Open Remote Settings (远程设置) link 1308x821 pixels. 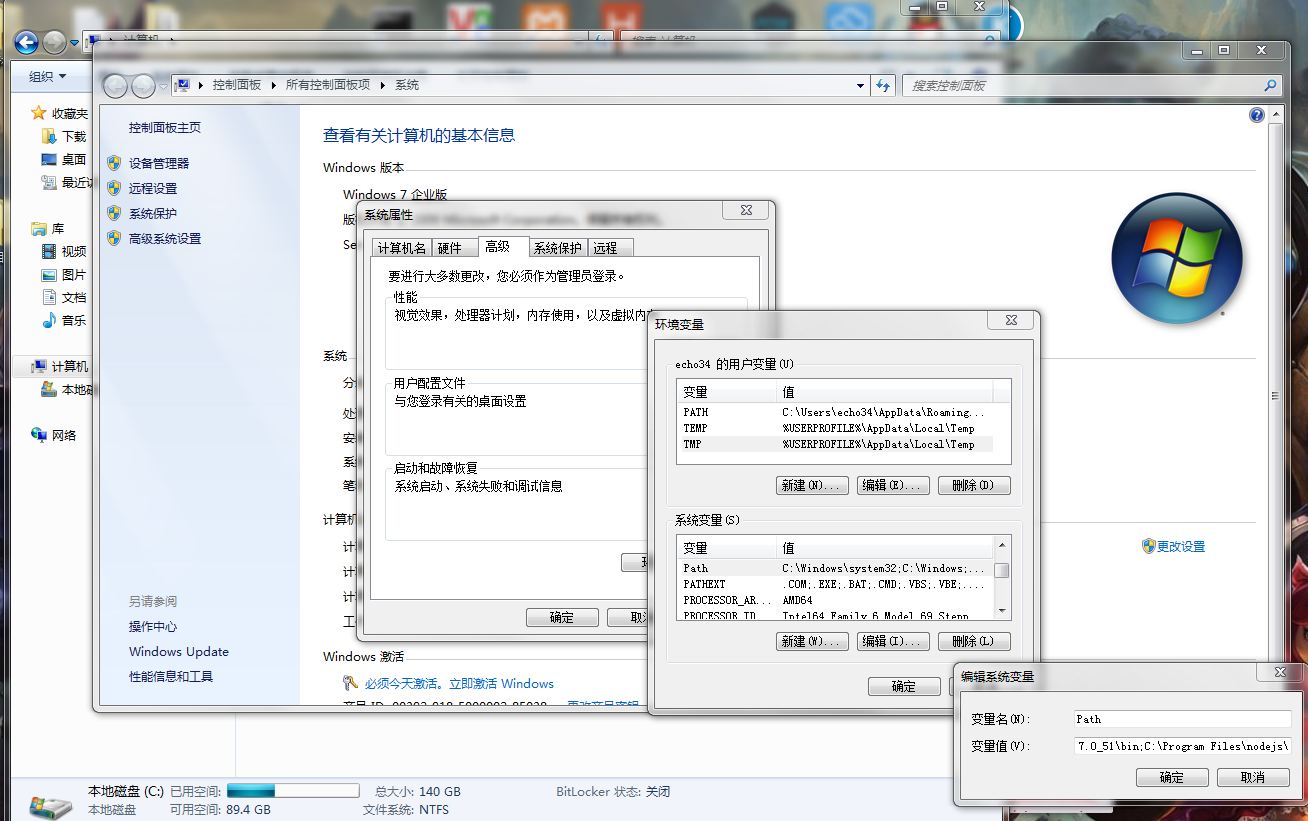[152, 188]
